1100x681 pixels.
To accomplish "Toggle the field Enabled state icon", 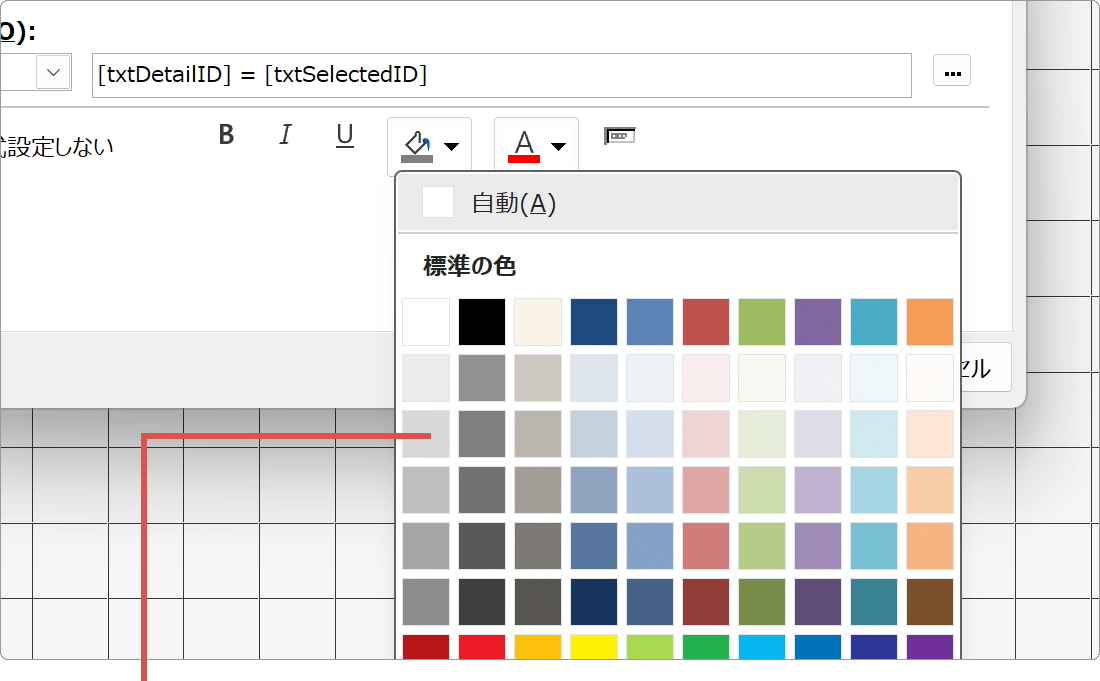I will tap(619, 133).
